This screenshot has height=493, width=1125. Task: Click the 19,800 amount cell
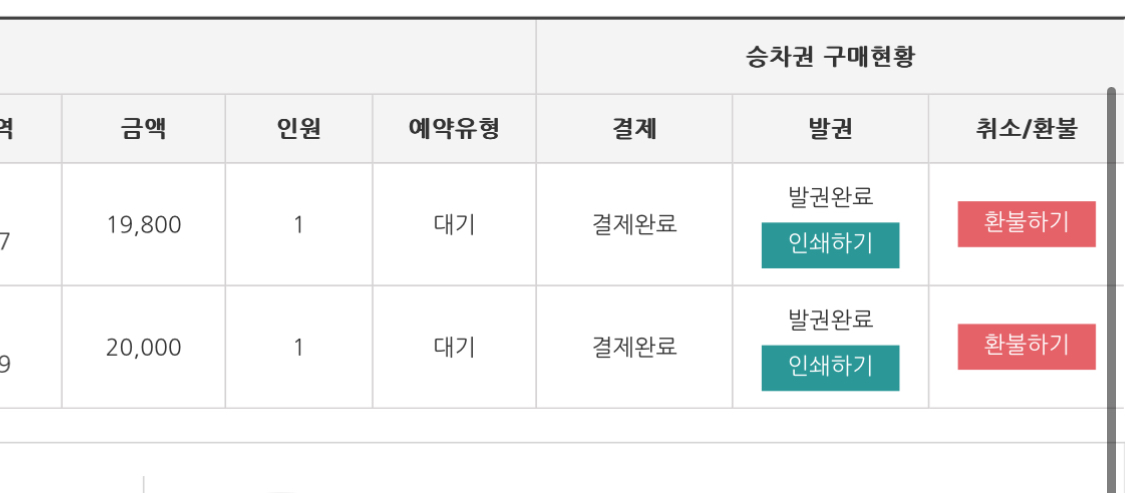(143, 225)
